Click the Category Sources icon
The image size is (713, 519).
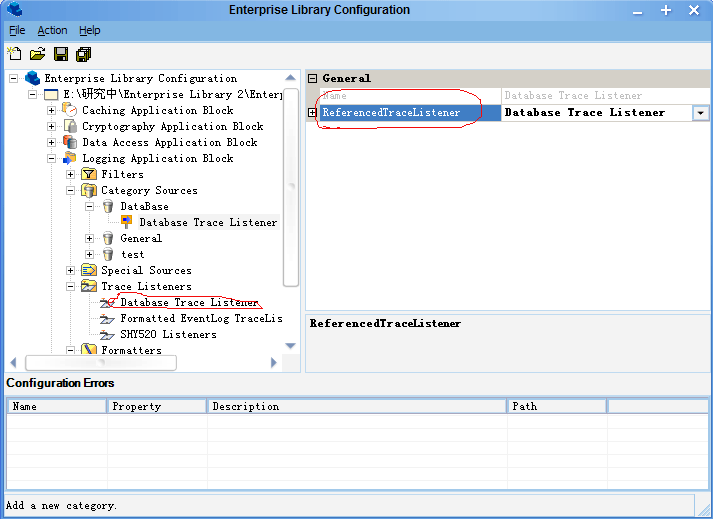click(x=89, y=190)
